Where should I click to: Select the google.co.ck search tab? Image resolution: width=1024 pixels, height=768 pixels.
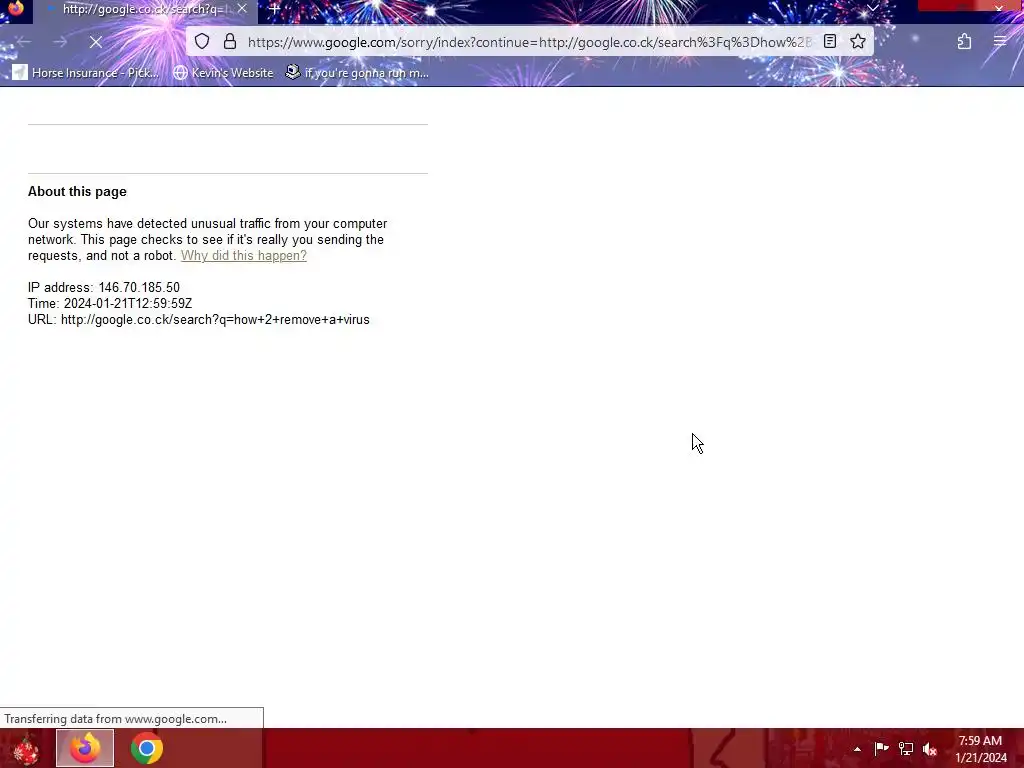pos(146,10)
